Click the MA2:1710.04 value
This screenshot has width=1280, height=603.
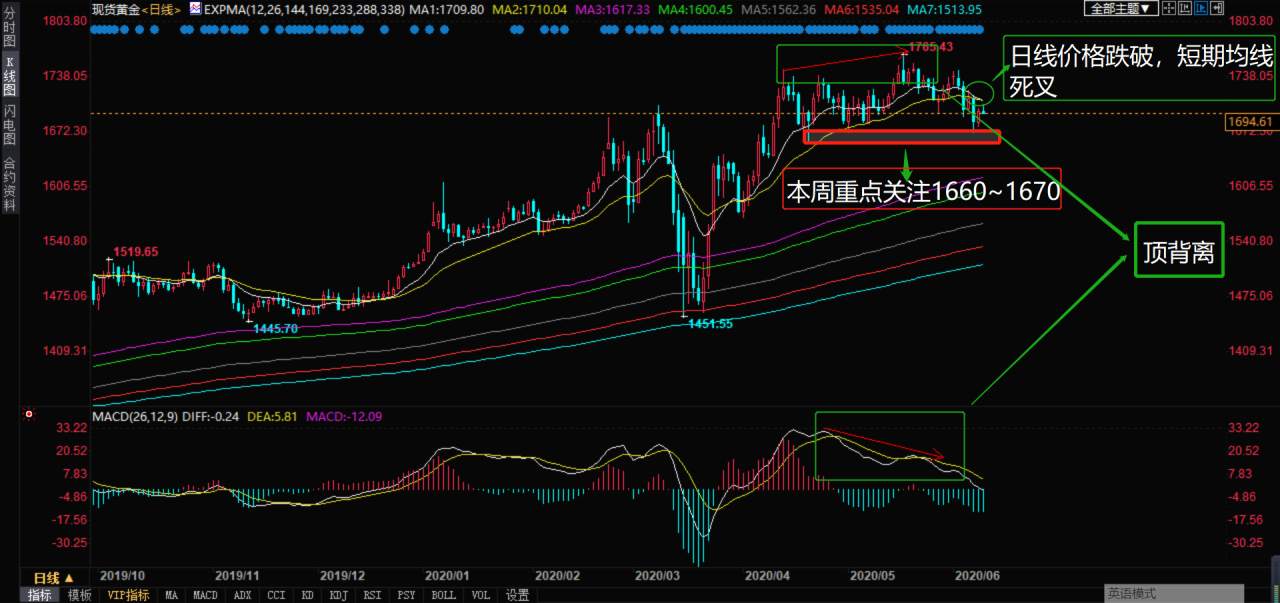point(532,8)
